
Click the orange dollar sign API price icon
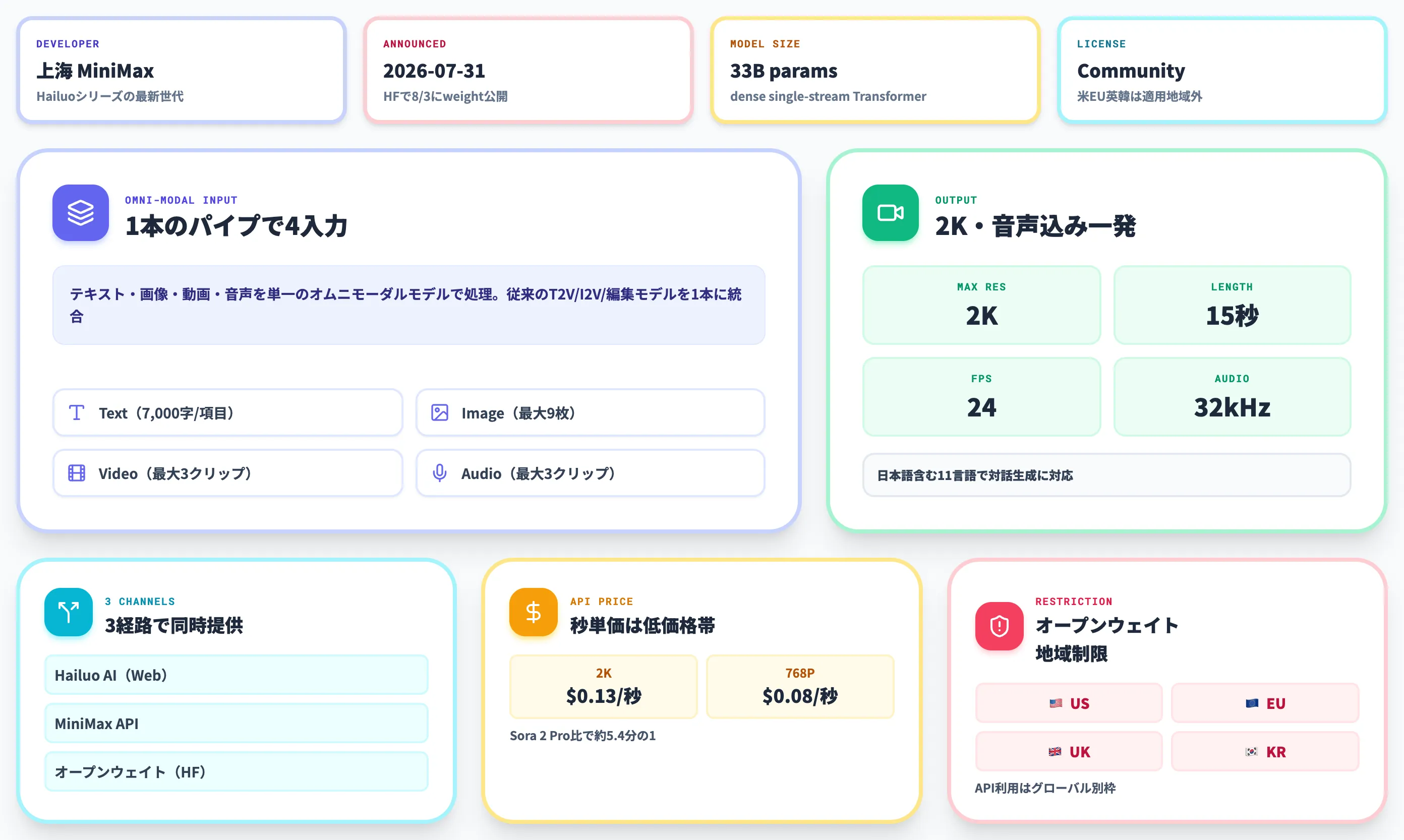533,612
